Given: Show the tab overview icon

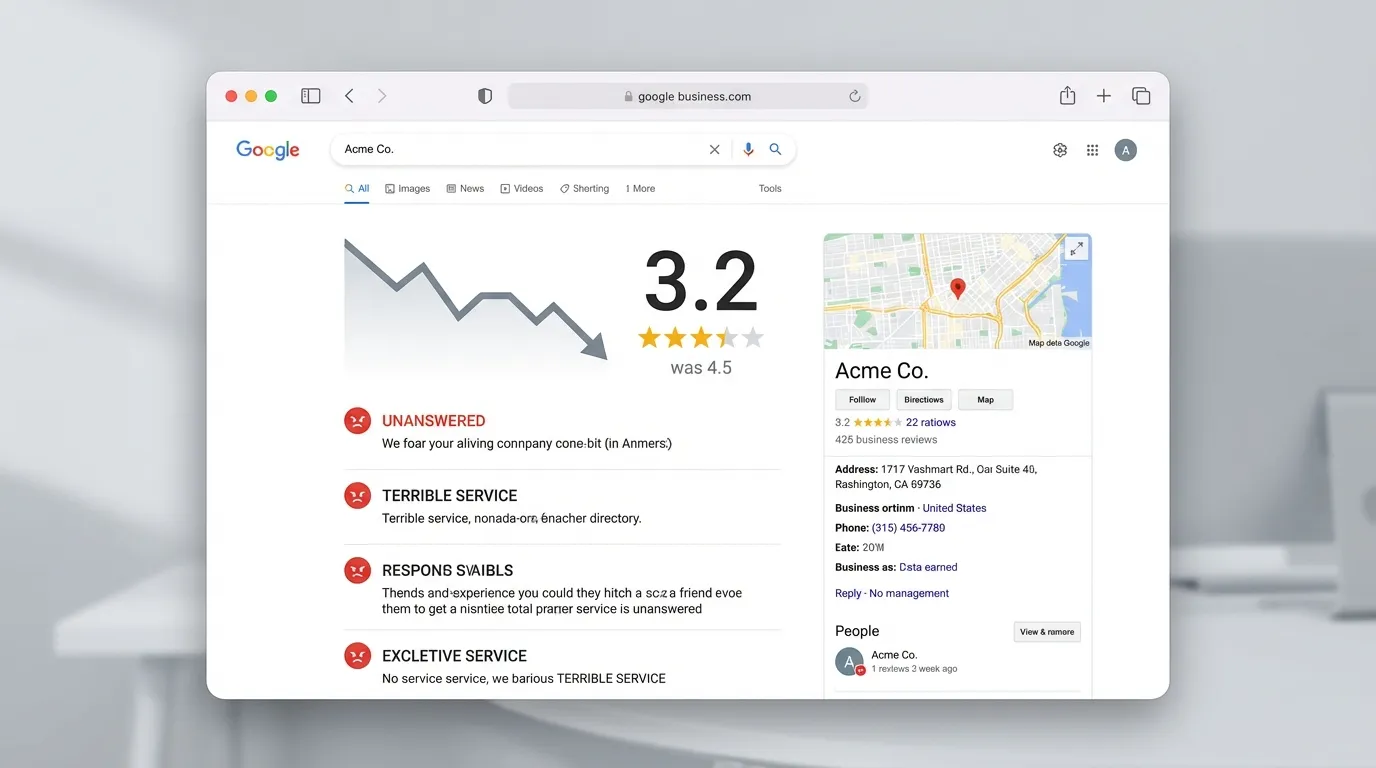Looking at the screenshot, I should 1141,96.
